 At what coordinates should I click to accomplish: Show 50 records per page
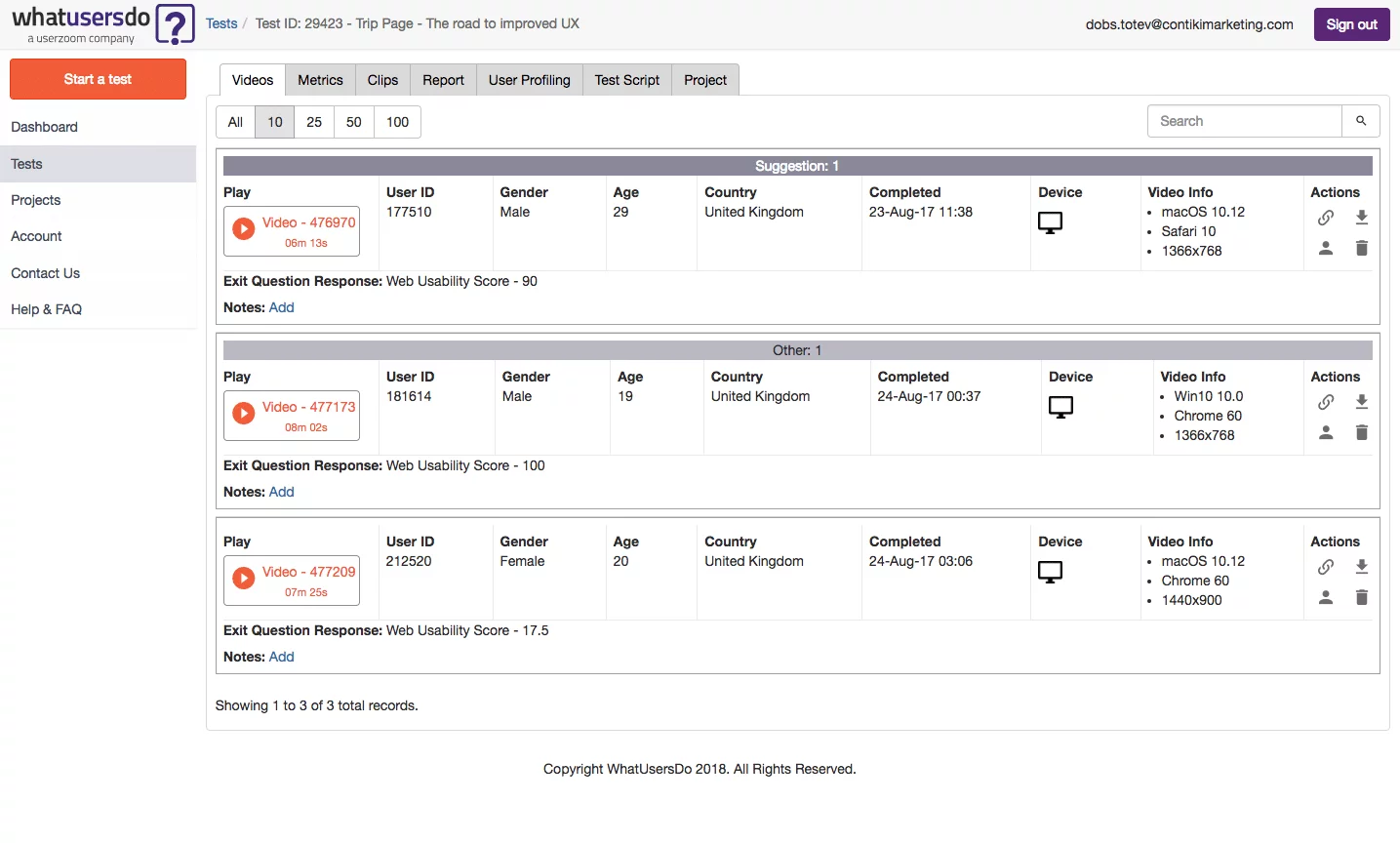click(354, 122)
